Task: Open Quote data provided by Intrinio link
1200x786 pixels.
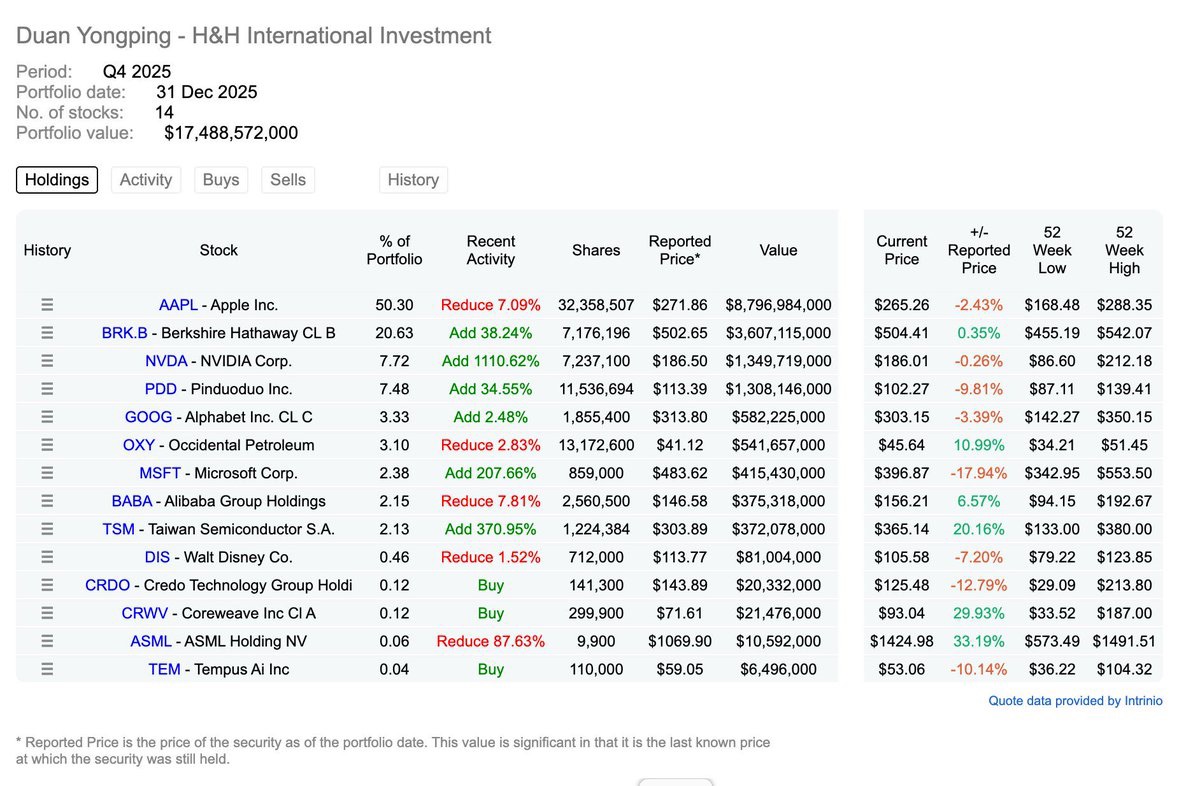Action: 1075,701
